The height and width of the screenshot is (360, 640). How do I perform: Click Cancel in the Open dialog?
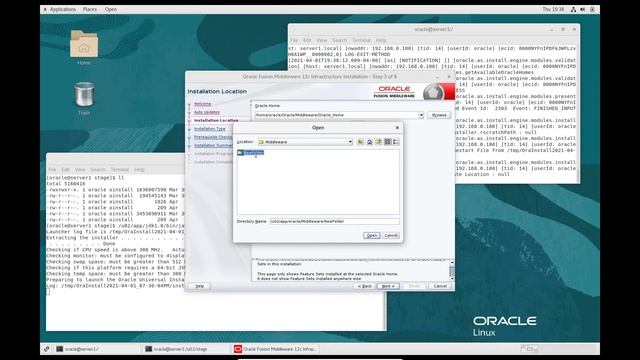coord(391,236)
